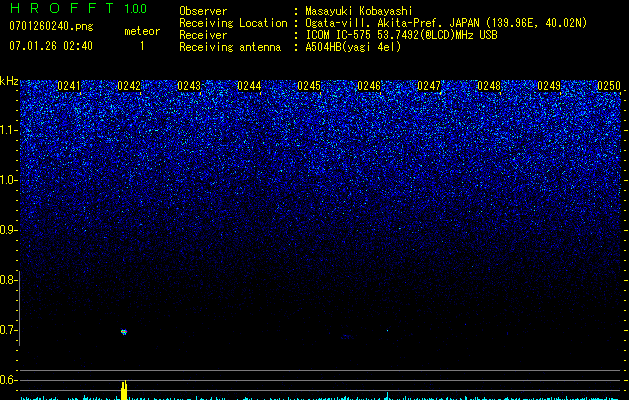Click the bright meteor echo near 0.7 kHz
This screenshot has width=629, height=400.
click(124, 332)
